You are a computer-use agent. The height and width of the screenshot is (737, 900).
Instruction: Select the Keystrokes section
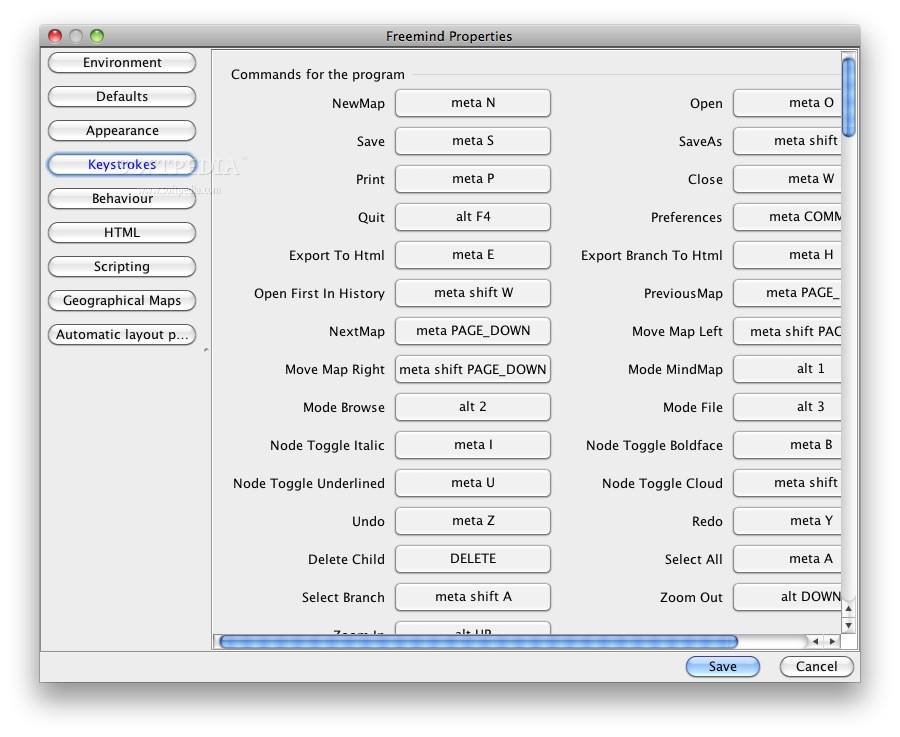point(122,164)
